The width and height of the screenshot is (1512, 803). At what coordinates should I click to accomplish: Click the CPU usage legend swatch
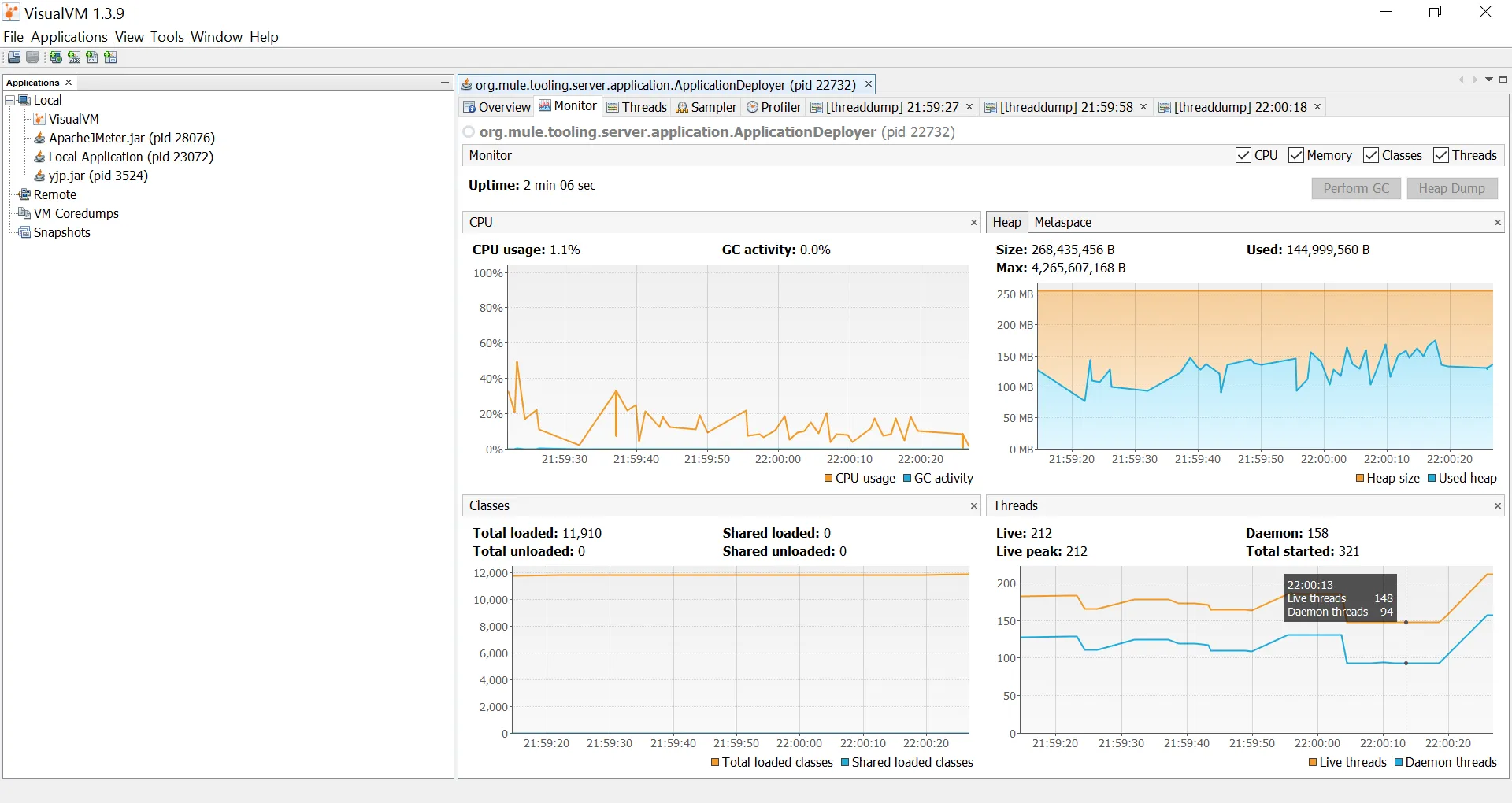[828, 478]
